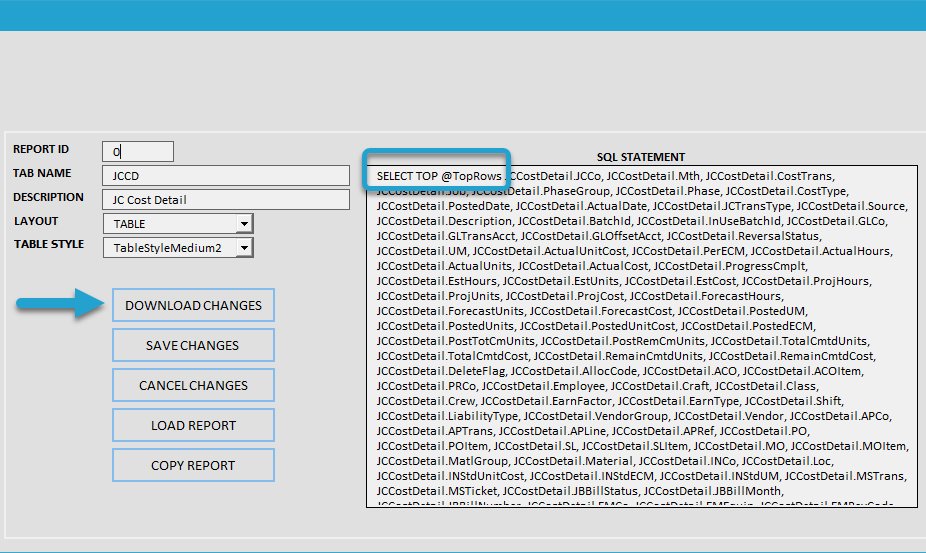Click the TABLE STYLE label
The image size is (926, 553).
(x=49, y=244)
